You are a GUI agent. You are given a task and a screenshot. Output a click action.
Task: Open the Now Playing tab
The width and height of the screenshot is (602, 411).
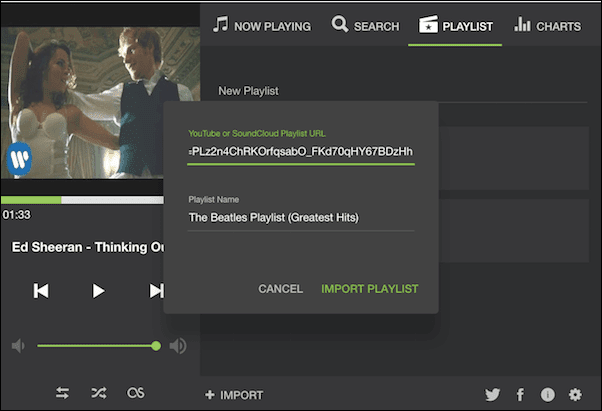pyautogui.click(x=262, y=25)
